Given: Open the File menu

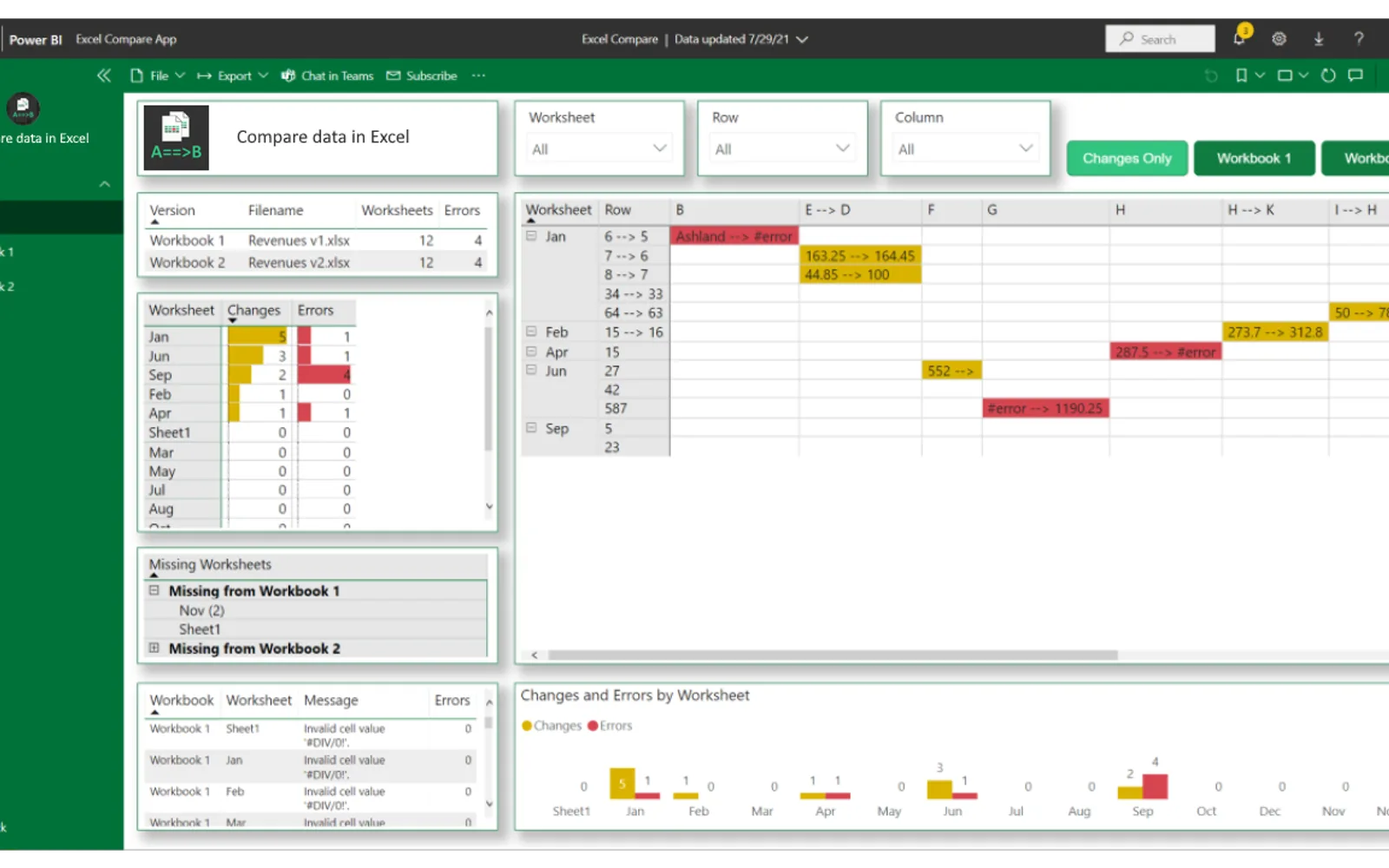Looking at the screenshot, I should pyautogui.click(x=157, y=76).
